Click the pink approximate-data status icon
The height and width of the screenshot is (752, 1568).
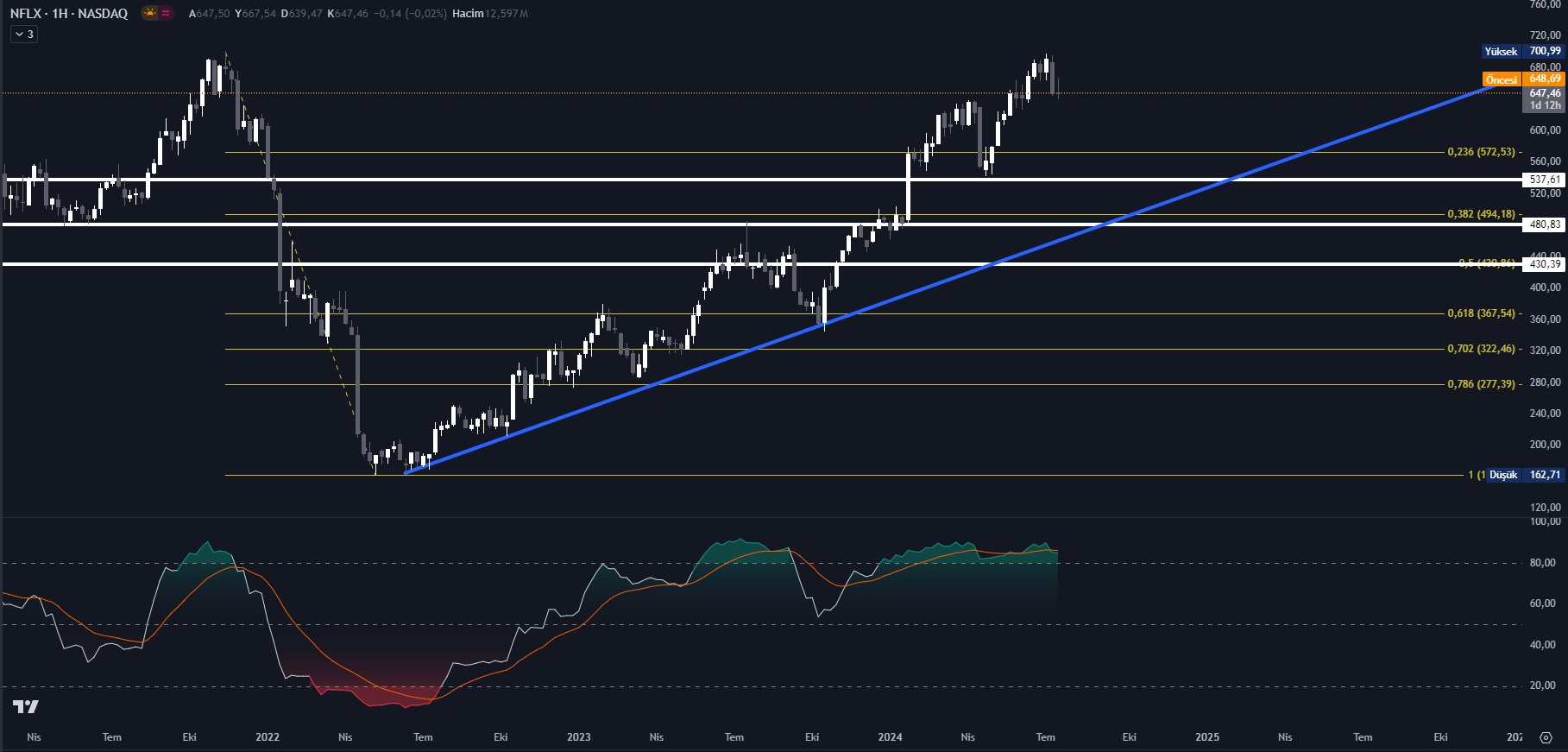point(166,13)
